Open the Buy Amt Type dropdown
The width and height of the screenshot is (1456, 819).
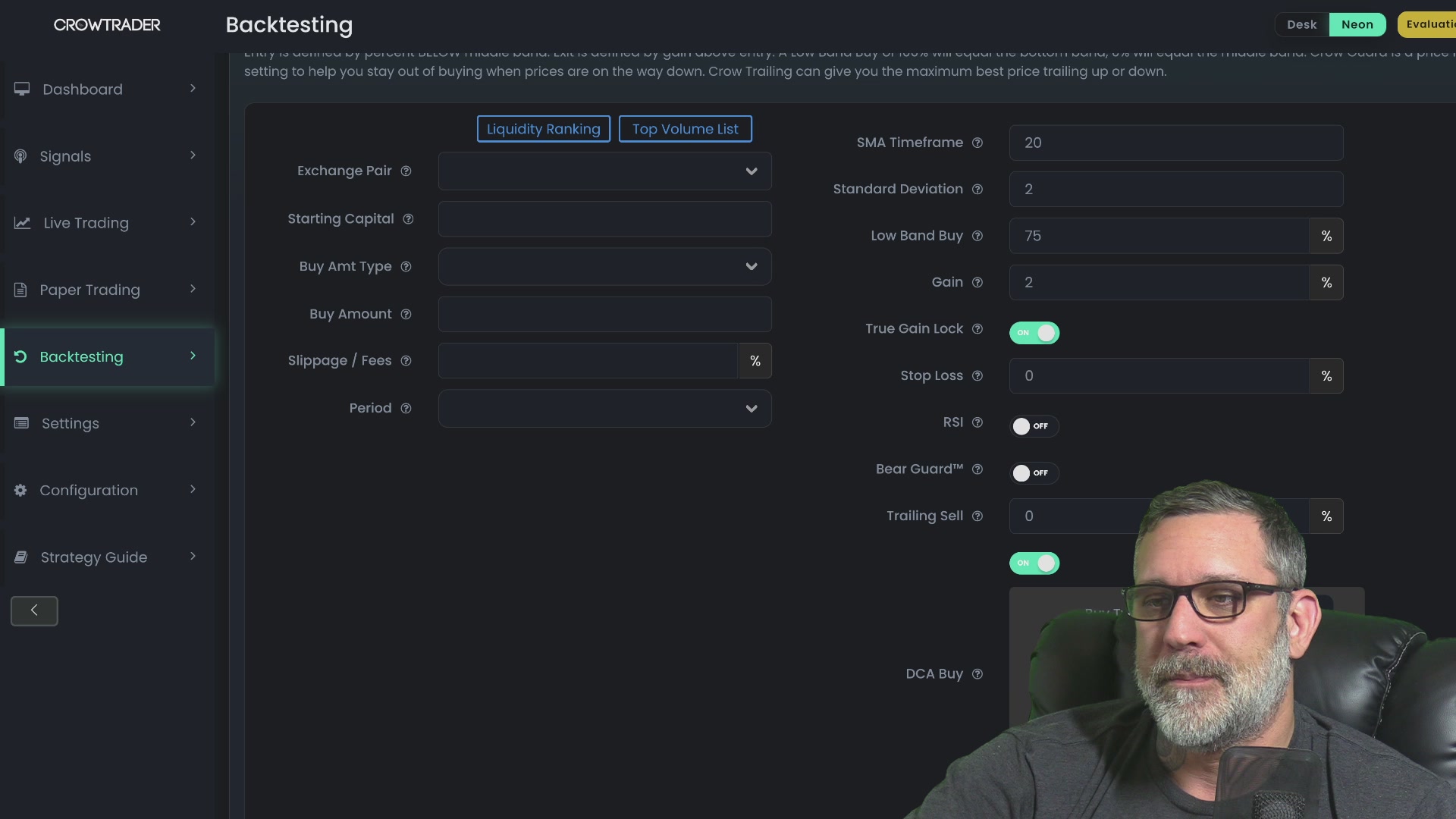click(605, 267)
